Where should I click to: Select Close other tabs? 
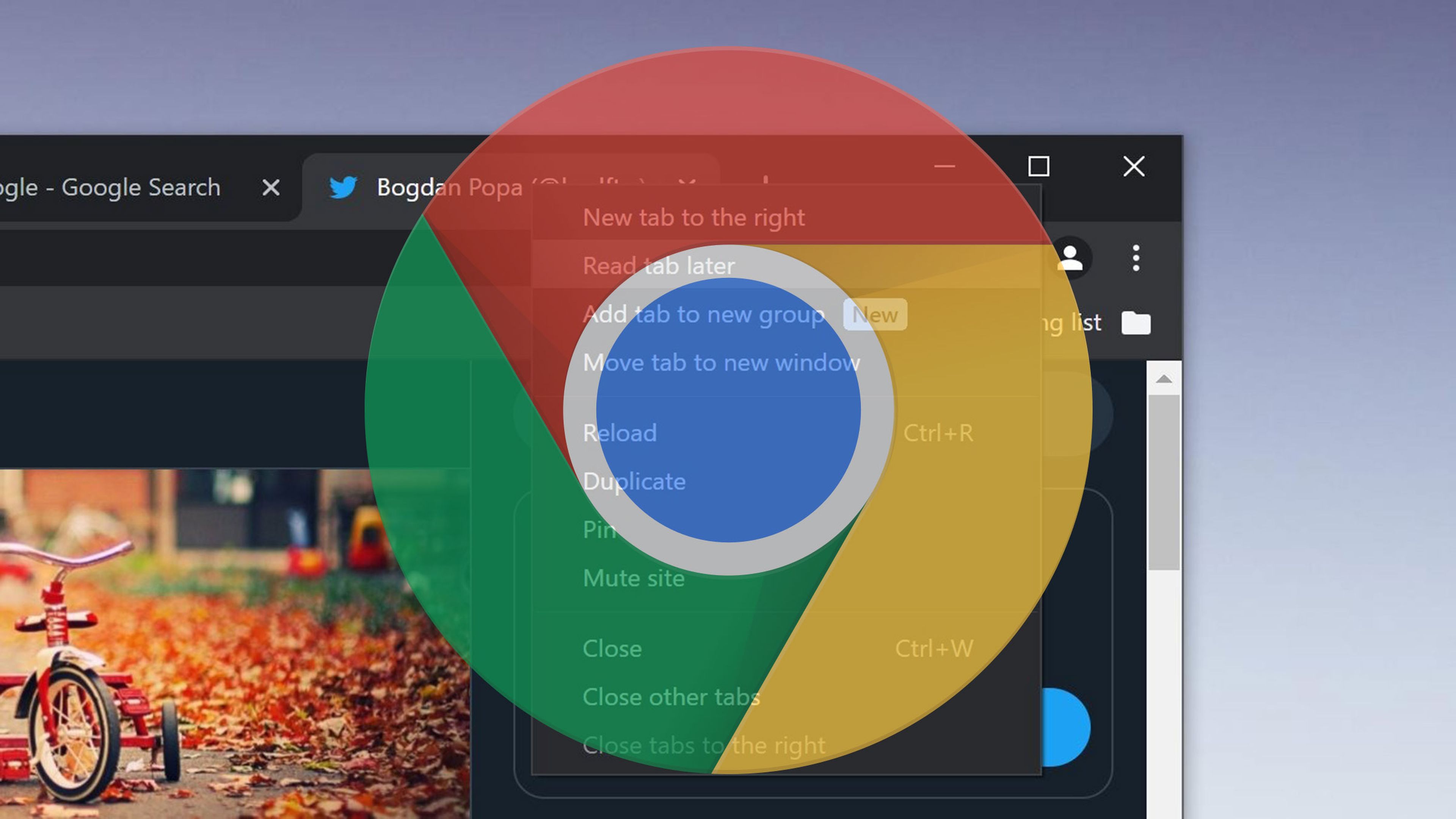[671, 697]
